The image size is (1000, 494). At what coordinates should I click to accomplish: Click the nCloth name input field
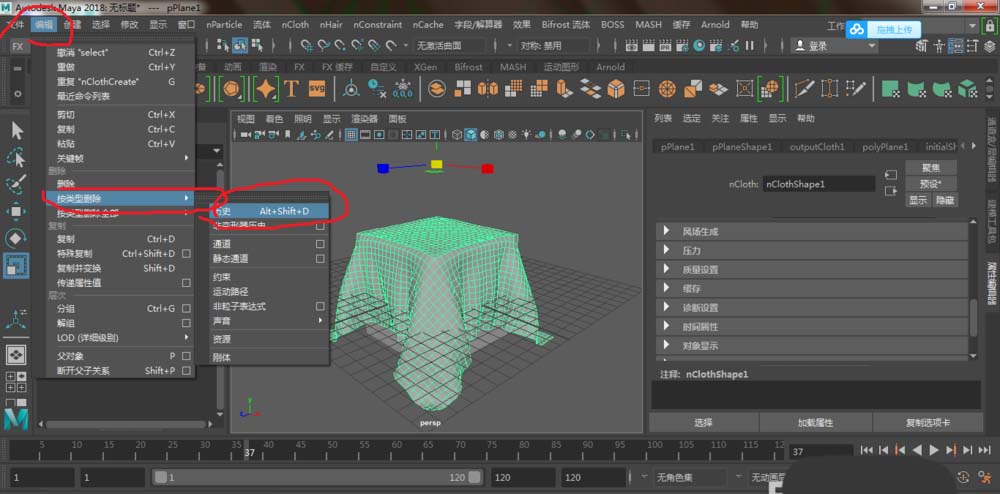point(820,184)
